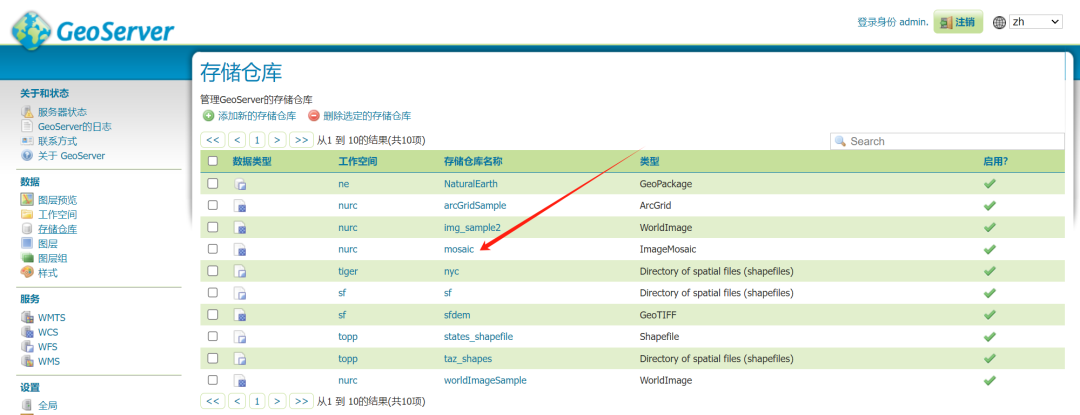1080x415 pixels.
Task: Click the 工作空间 folder icon
Action: click(x=27, y=215)
